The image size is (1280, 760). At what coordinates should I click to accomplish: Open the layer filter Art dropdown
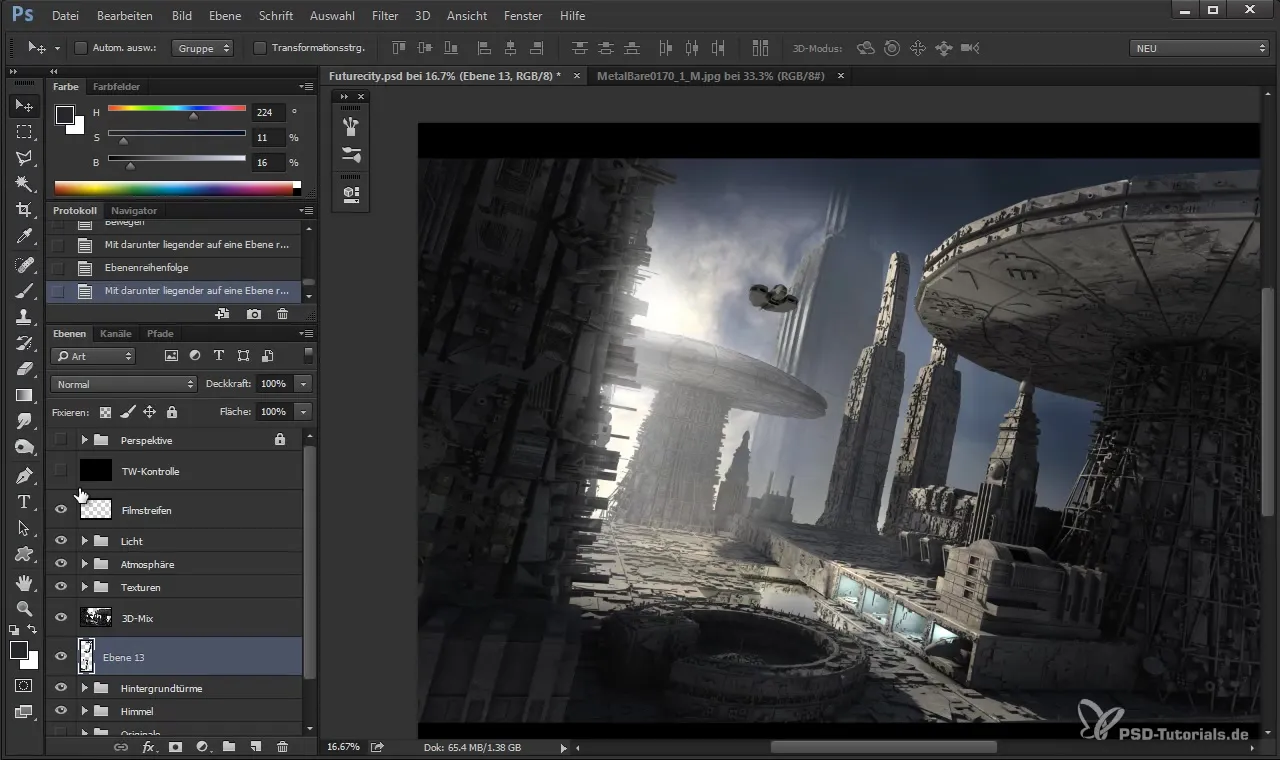coord(93,356)
